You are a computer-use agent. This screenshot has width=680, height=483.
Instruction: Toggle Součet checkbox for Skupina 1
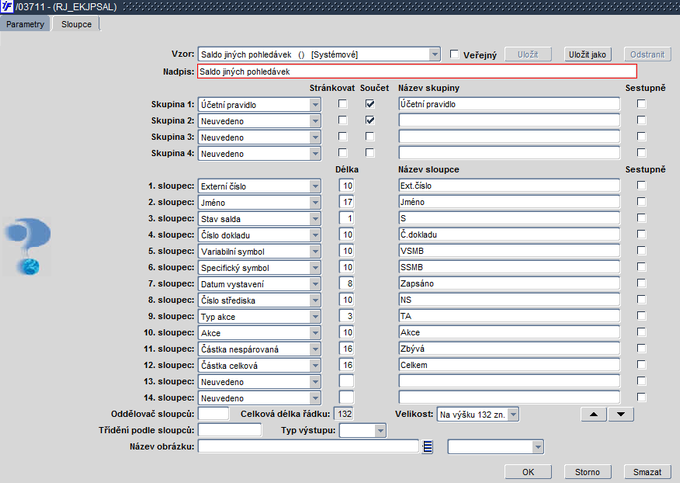(370, 103)
